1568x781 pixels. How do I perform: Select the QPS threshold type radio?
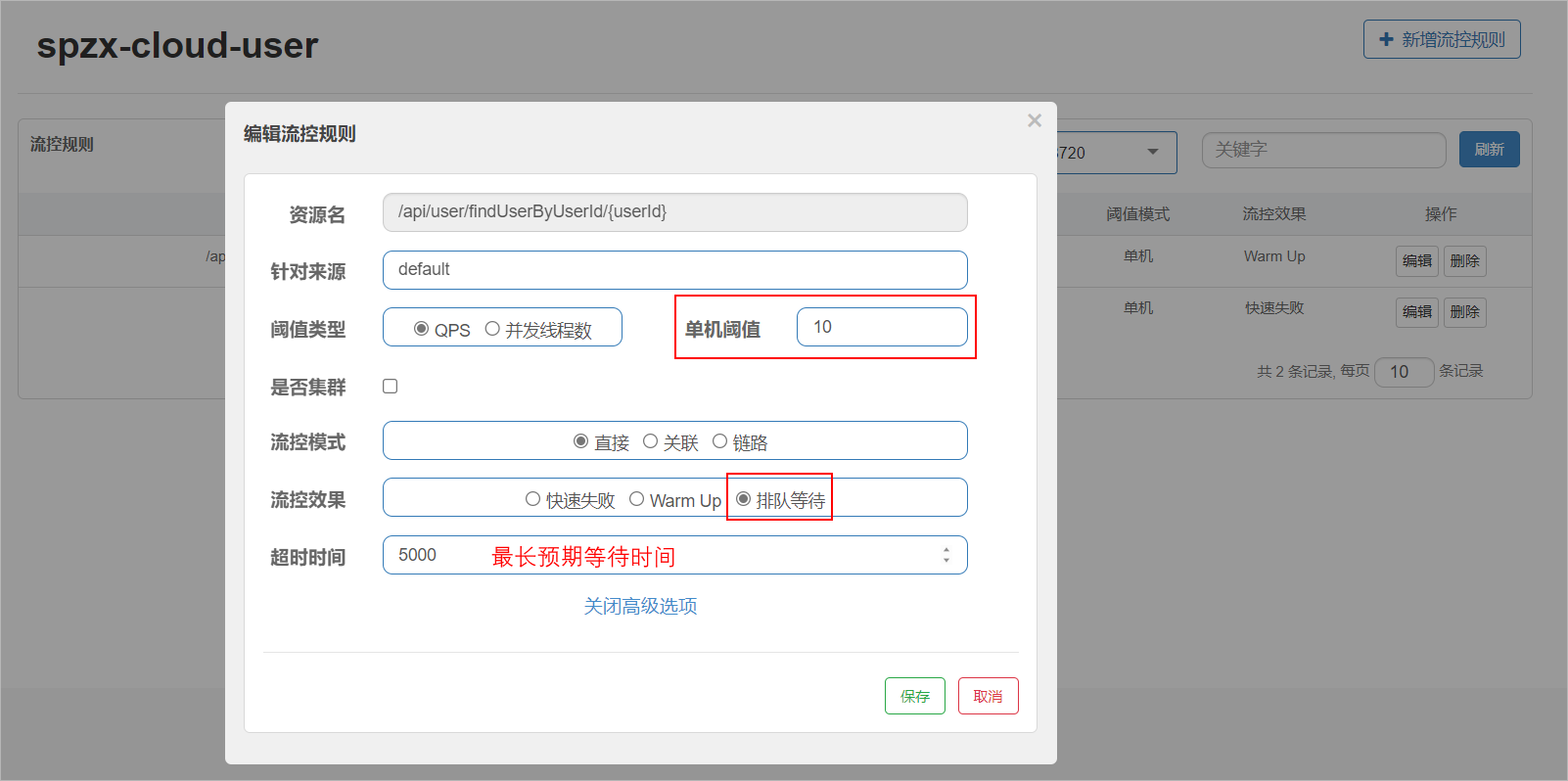pos(422,329)
